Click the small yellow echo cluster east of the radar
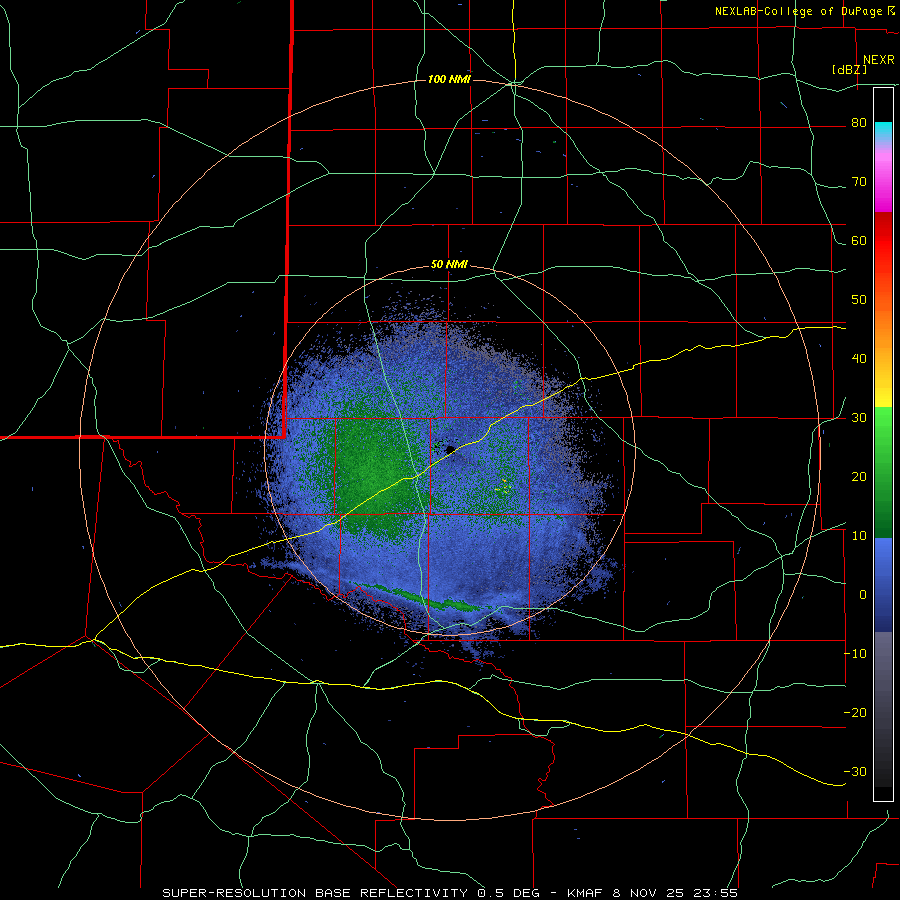900x900 pixels. click(x=503, y=487)
